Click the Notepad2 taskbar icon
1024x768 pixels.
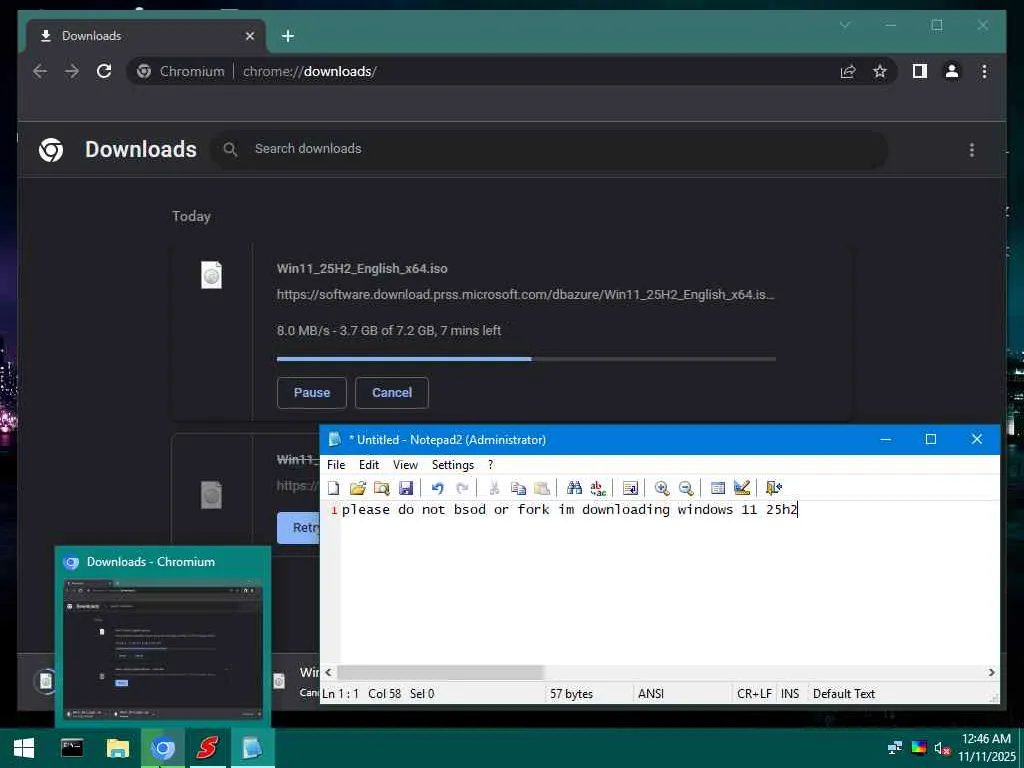[253, 748]
